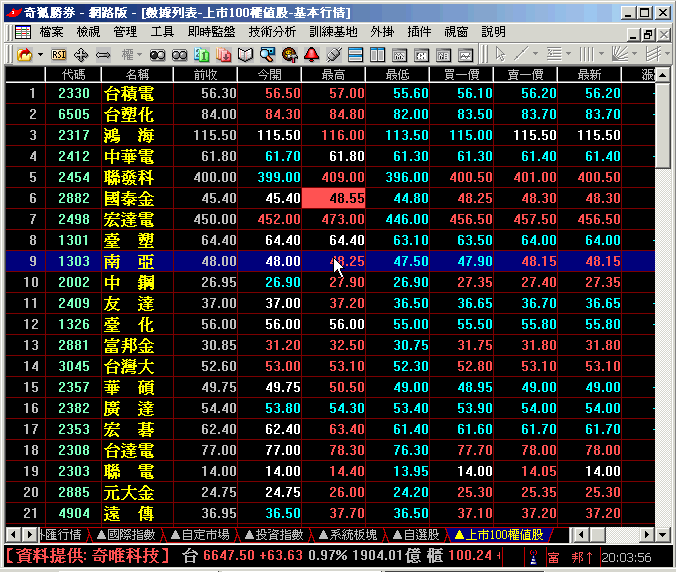Click stock code 2498 for 宏達電
This screenshot has height=572, width=676.
tap(74, 219)
